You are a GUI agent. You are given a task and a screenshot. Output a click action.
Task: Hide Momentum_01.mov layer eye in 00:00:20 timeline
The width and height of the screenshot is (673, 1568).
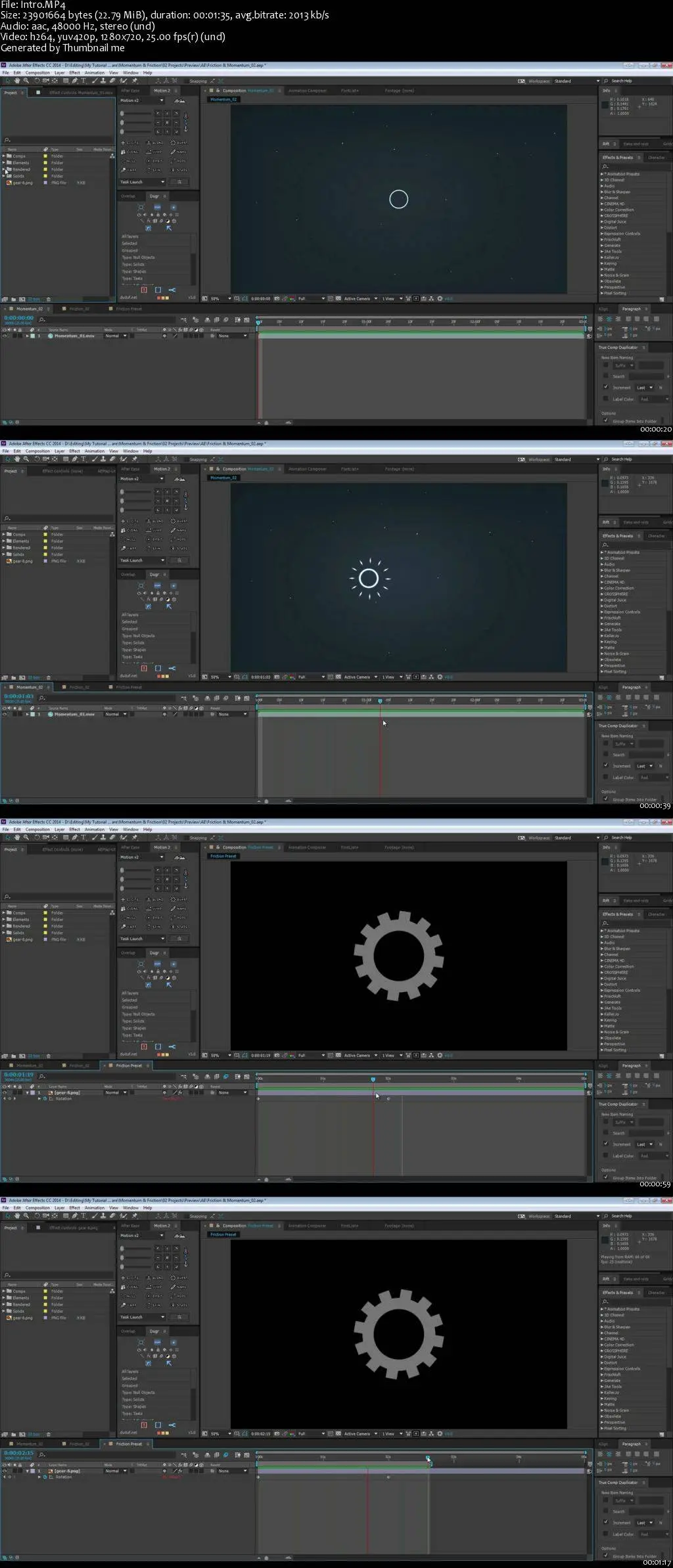point(5,336)
